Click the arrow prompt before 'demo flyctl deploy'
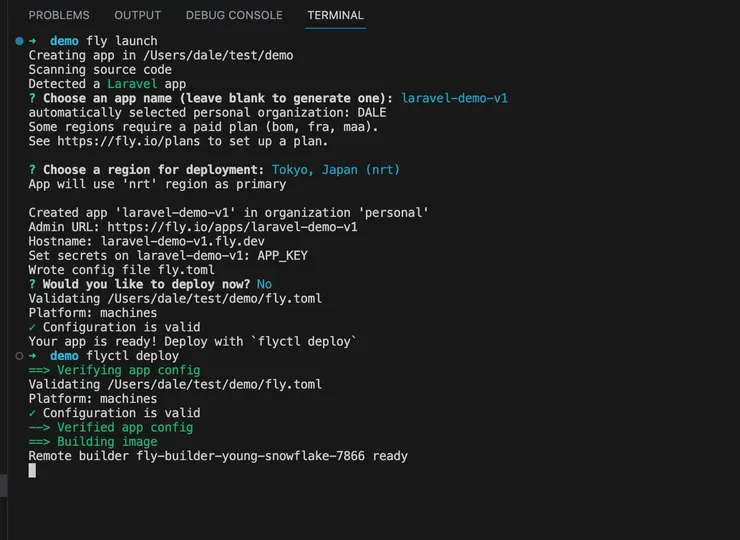The height and width of the screenshot is (540, 740). click(33, 356)
